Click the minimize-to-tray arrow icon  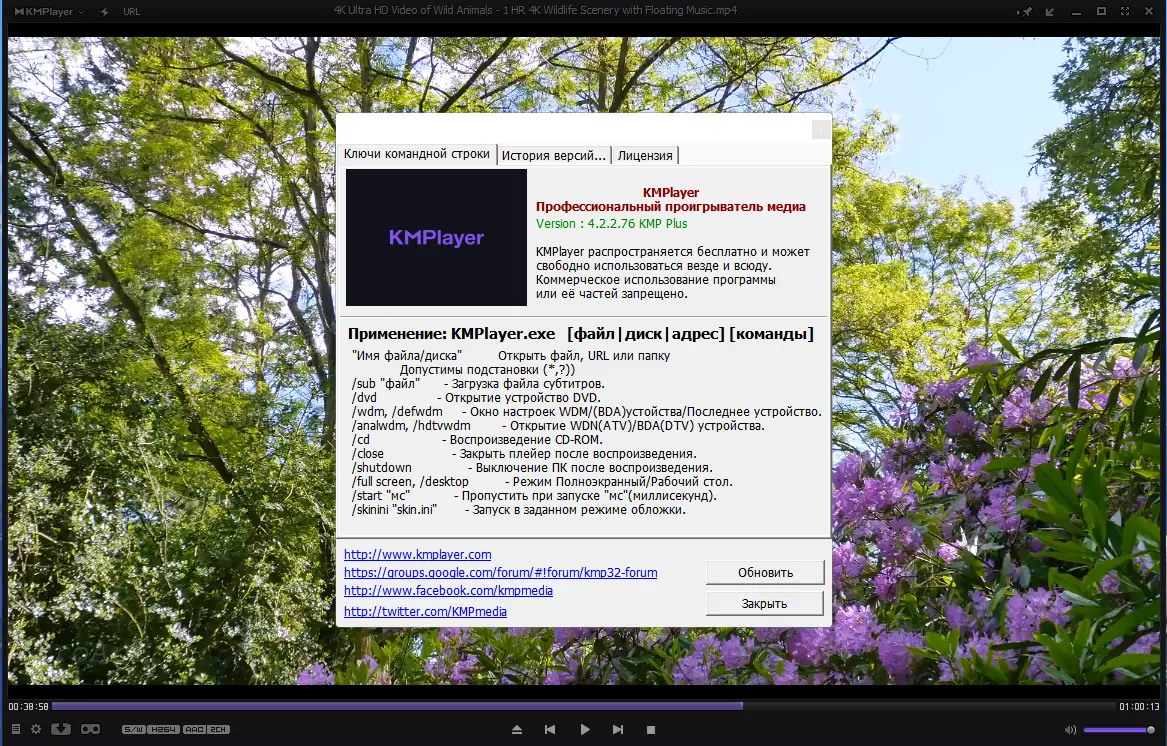point(1050,11)
